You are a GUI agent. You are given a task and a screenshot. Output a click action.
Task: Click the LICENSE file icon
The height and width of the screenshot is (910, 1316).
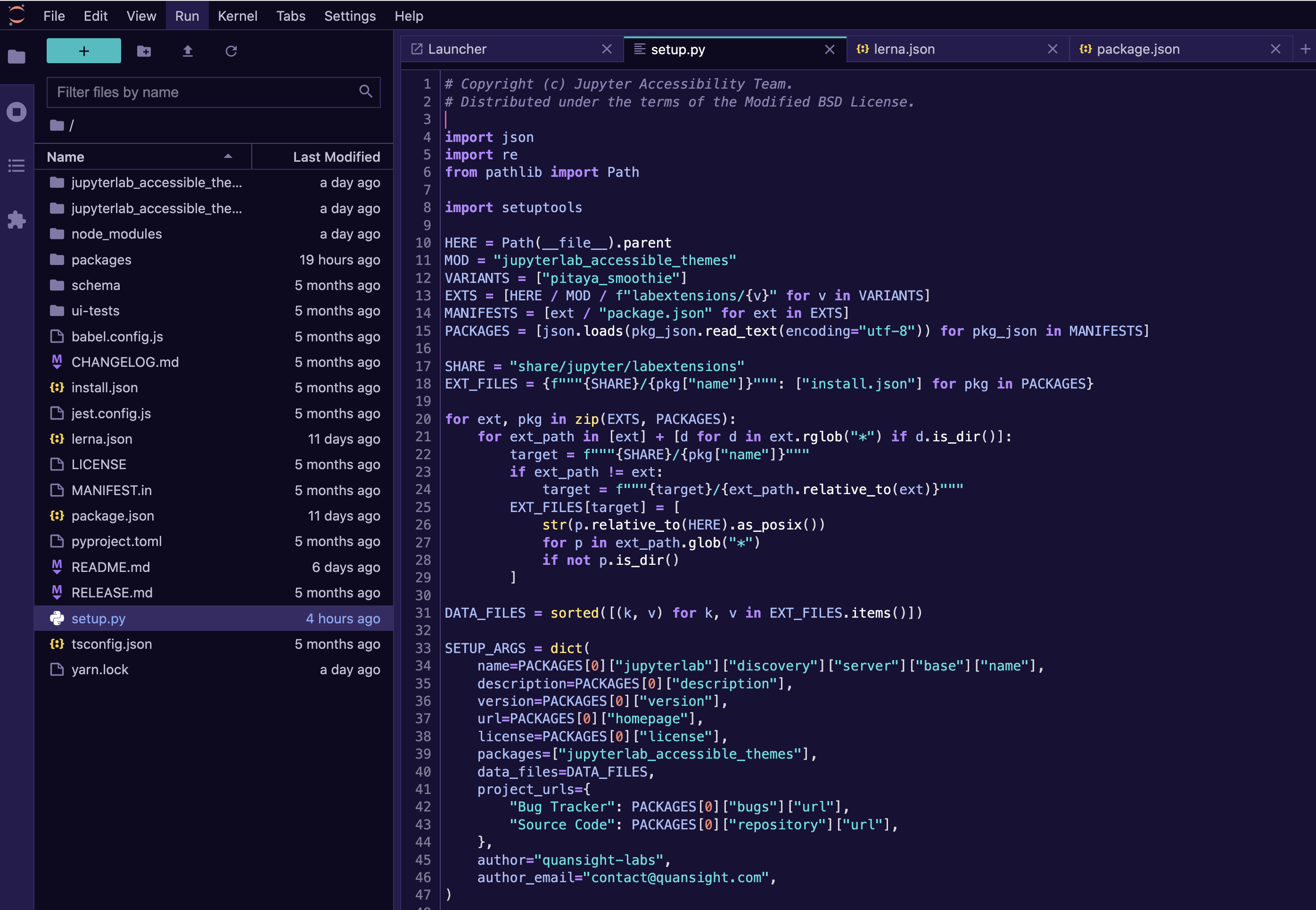(x=57, y=464)
